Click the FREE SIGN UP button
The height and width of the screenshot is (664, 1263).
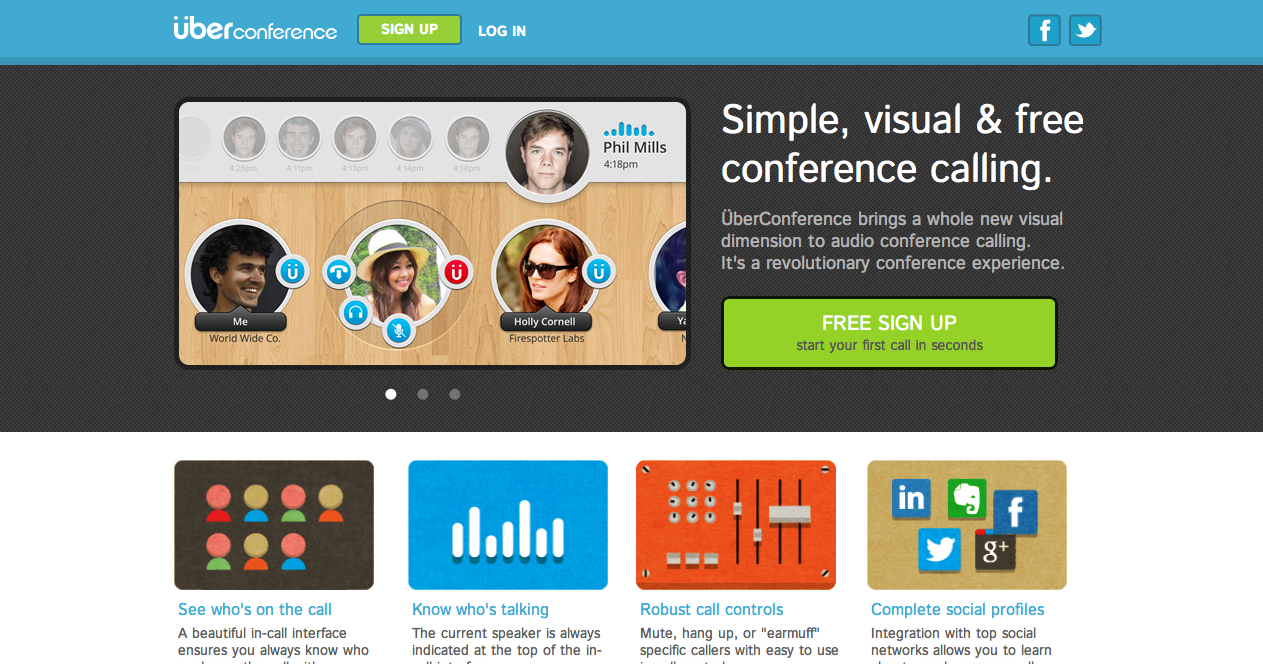[x=889, y=333]
